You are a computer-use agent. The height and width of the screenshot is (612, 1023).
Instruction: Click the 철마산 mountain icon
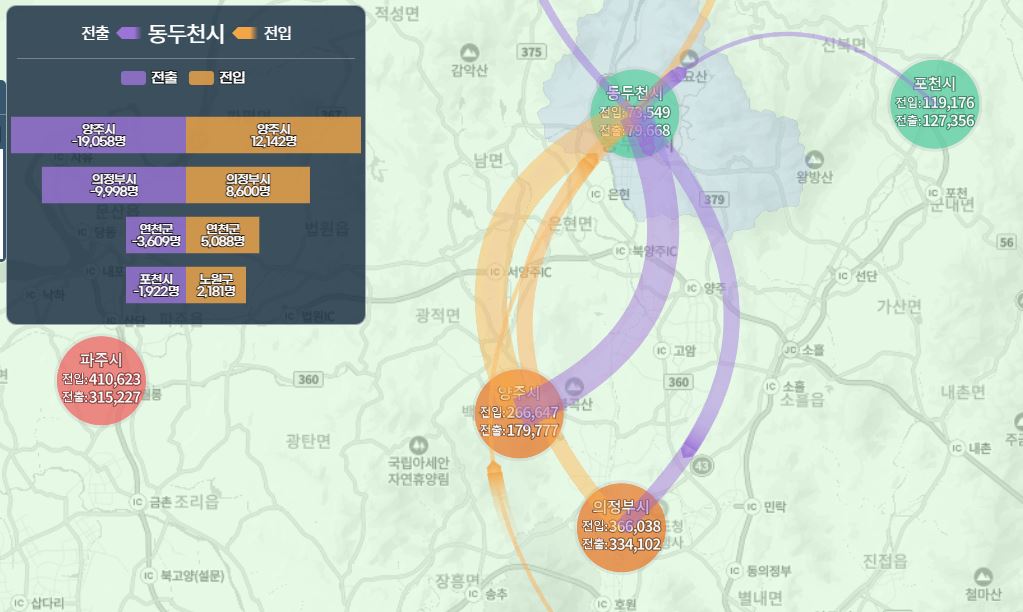pos(983,577)
